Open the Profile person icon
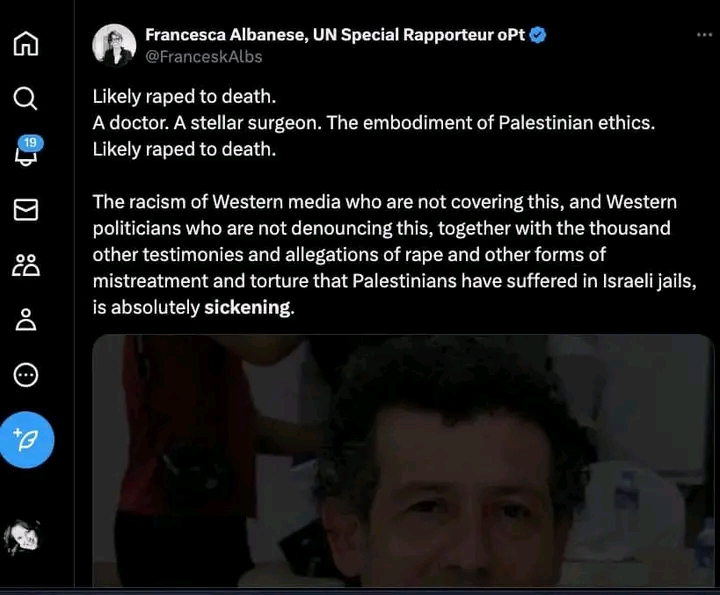720x595 pixels. point(26,320)
